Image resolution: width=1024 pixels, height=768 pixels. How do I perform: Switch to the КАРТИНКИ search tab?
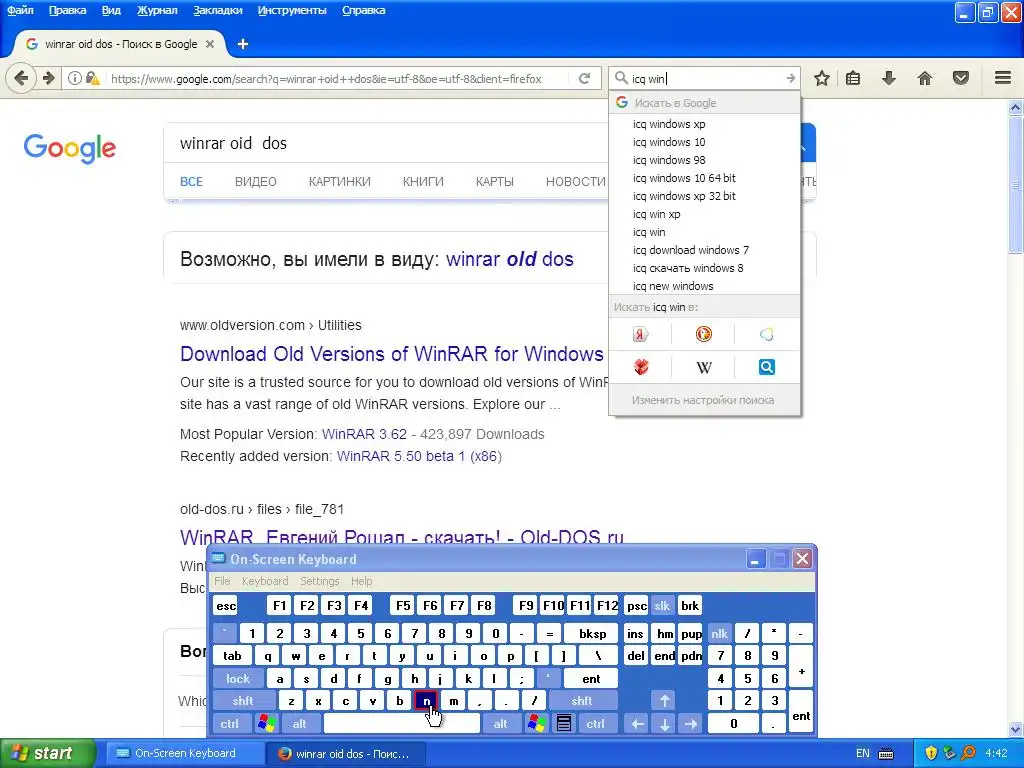coord(340,182)
